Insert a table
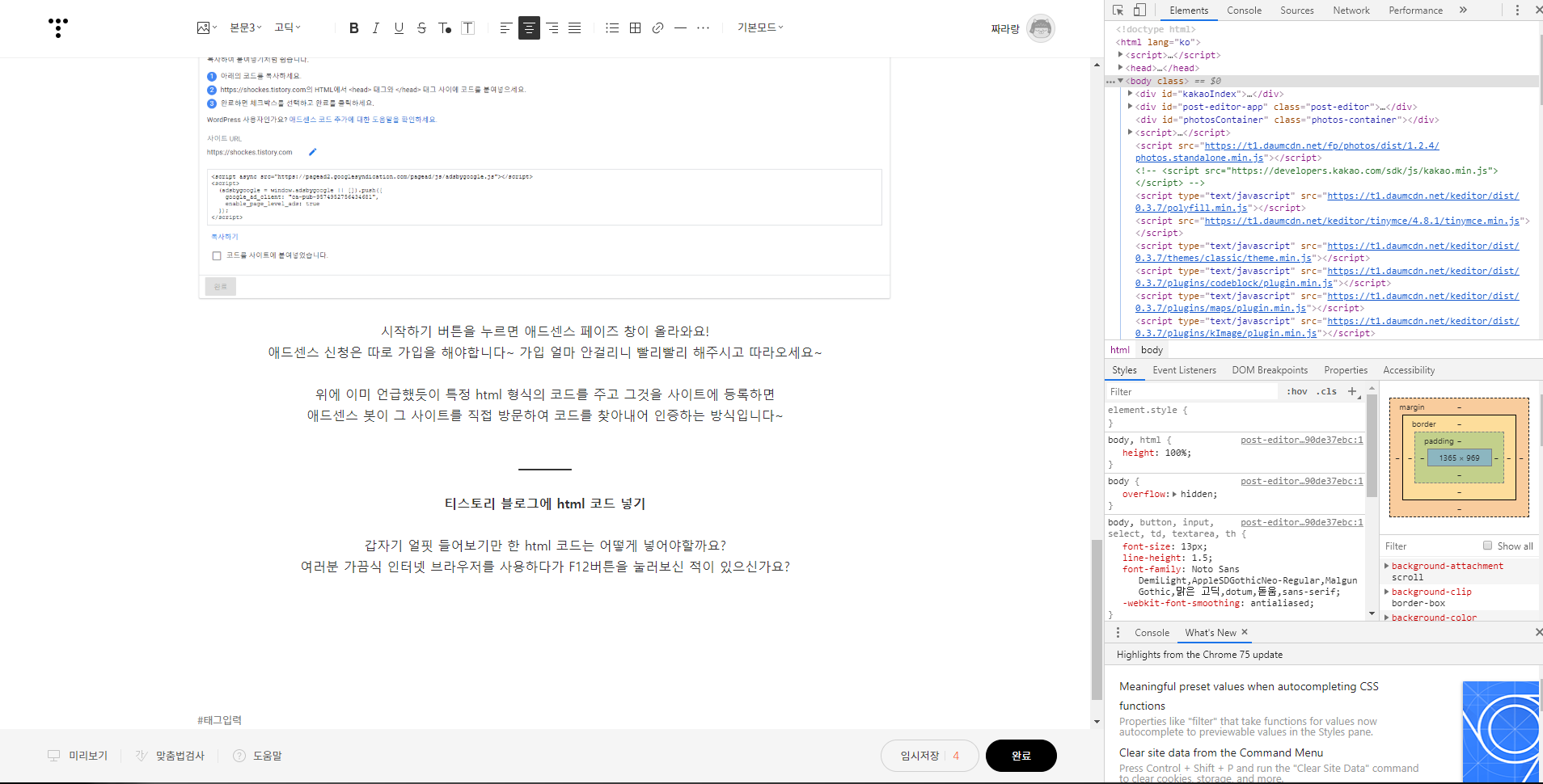The image size is (1543, 784). [x=636, y=28]
